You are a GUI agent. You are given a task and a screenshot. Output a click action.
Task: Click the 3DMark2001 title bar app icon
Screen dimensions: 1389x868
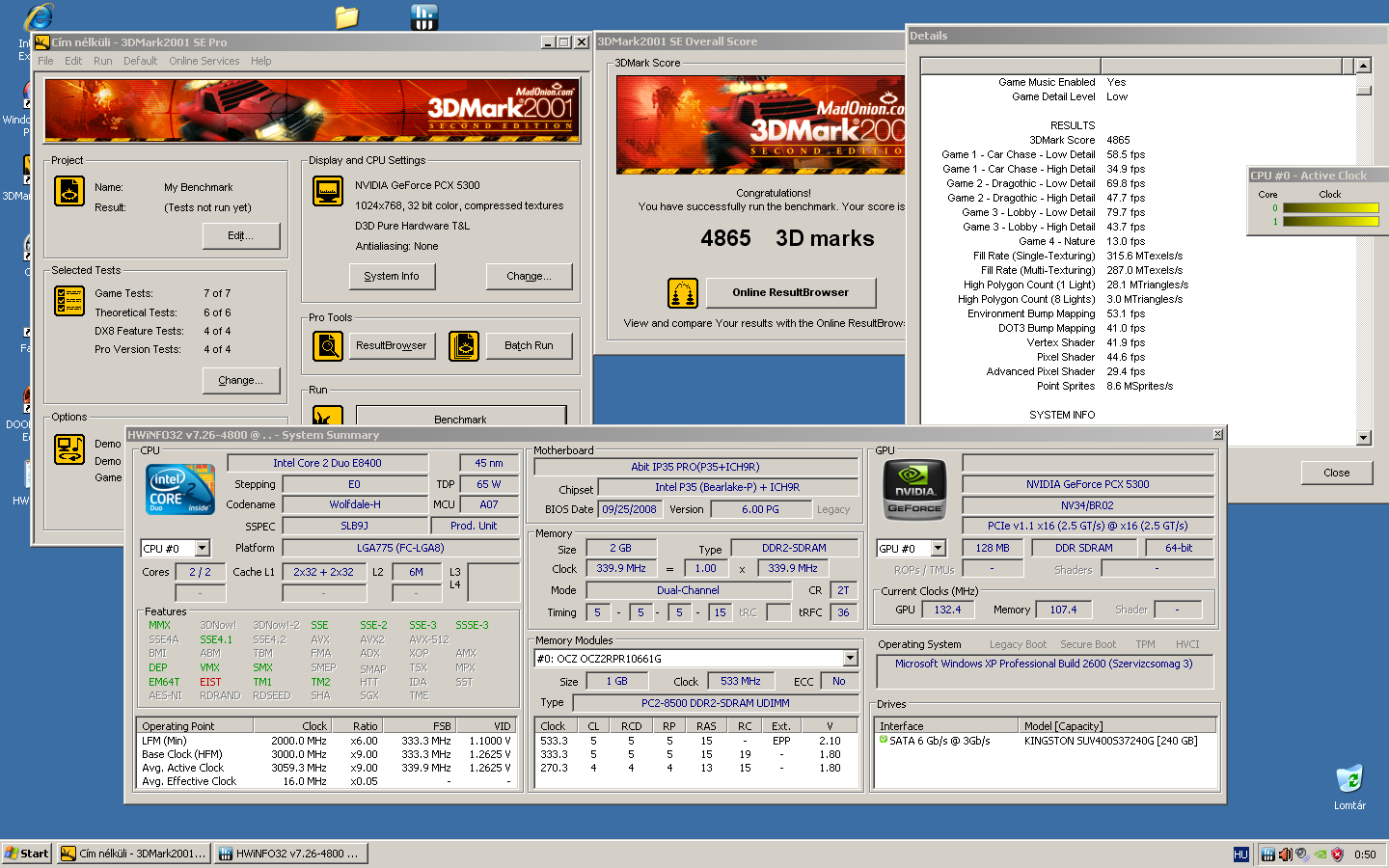41,42
